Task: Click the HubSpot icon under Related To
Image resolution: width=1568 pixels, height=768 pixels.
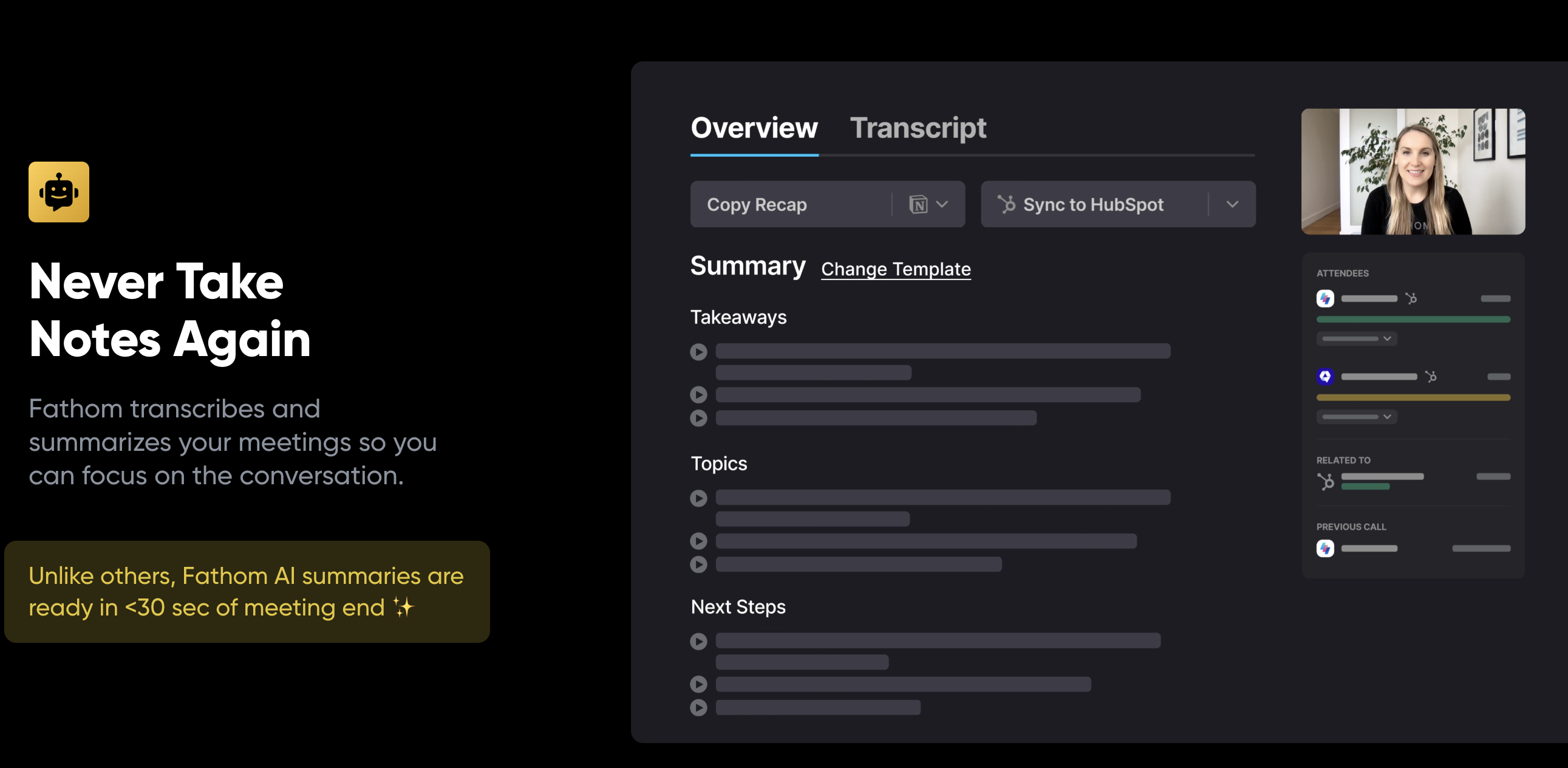Action: tap(1325, 481)
